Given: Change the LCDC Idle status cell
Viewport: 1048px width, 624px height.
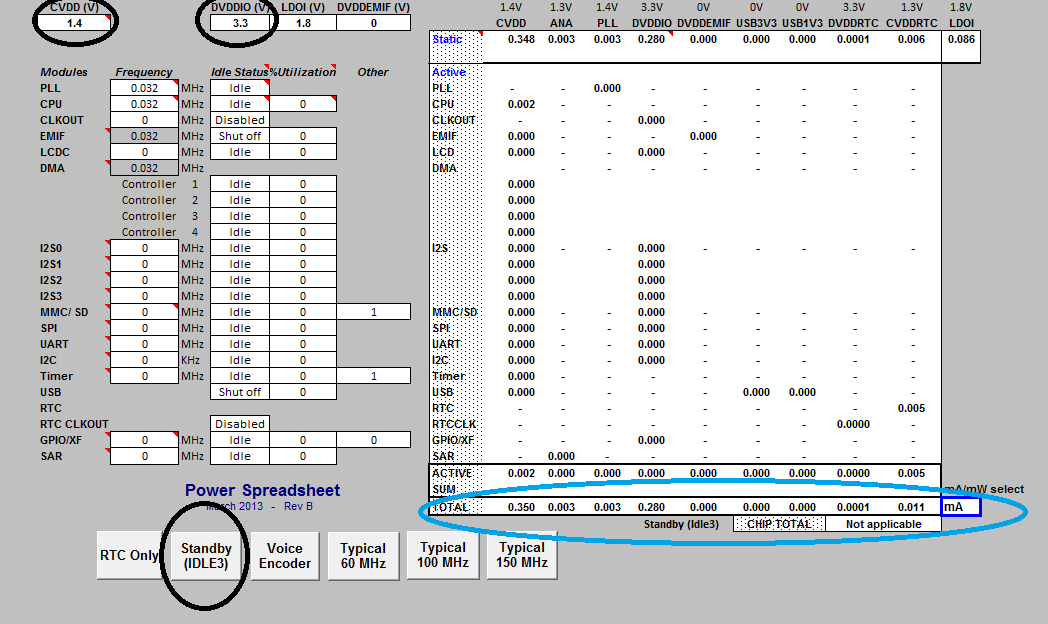Looking at the screenshot, I should (240, 152).
